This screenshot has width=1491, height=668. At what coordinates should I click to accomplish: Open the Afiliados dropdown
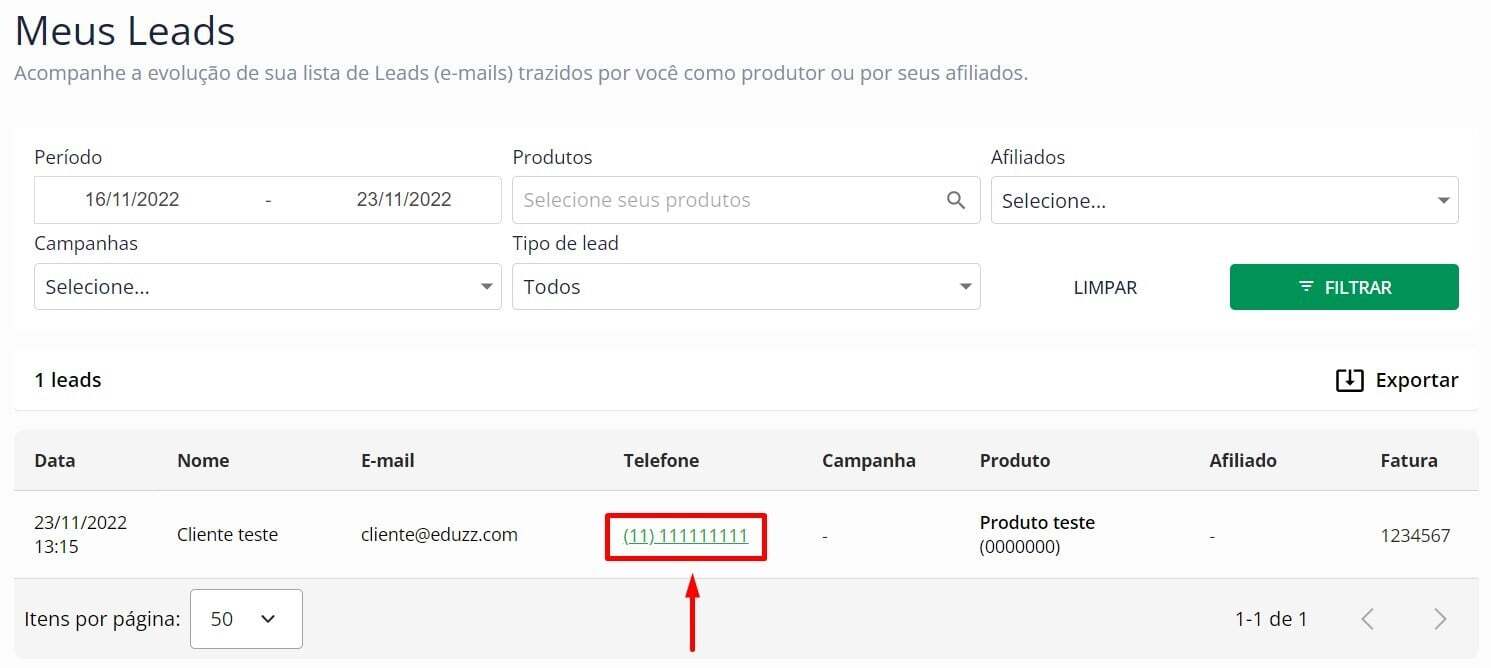tap(1224, 200)
